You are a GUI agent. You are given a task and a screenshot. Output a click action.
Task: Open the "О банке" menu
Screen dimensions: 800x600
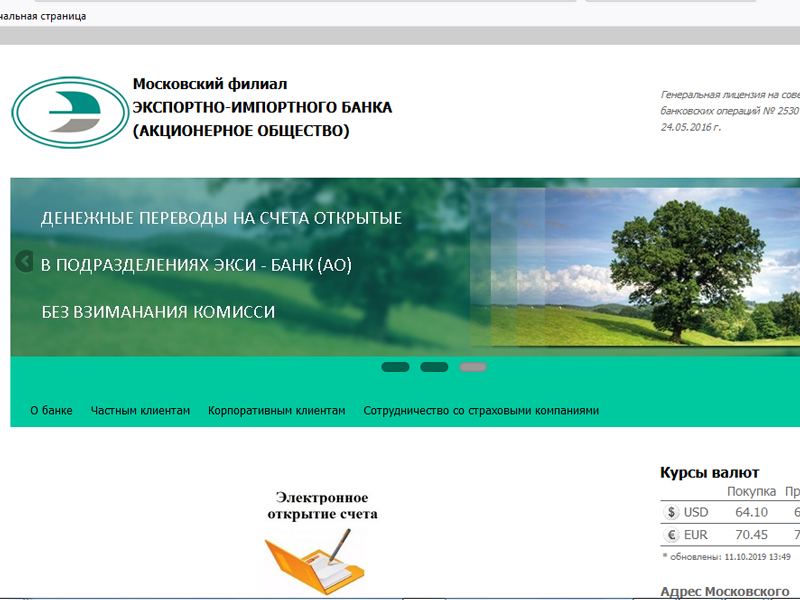coord(51,411)
